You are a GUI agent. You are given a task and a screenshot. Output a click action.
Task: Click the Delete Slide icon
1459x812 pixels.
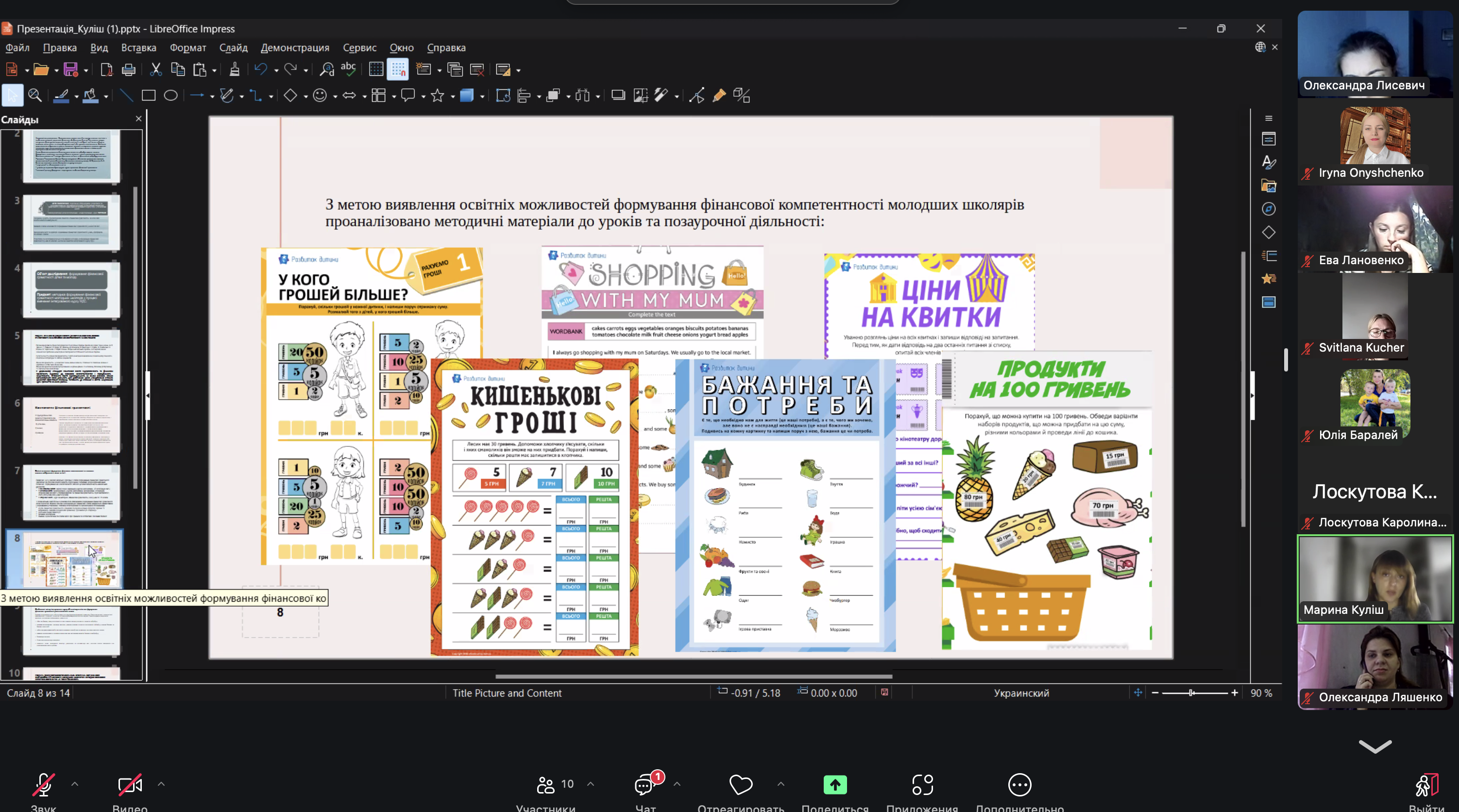tap(477, 69)
